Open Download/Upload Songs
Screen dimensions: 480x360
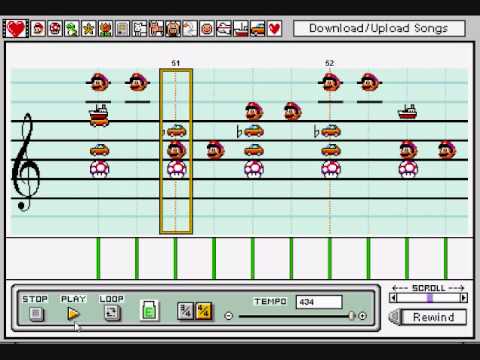tap(379, 28)
